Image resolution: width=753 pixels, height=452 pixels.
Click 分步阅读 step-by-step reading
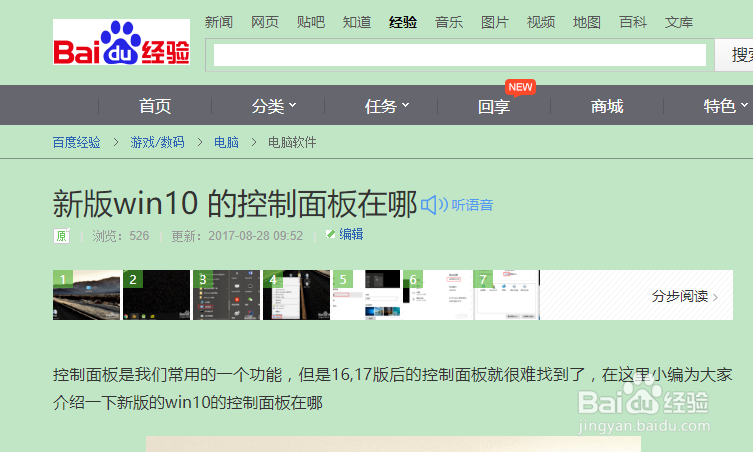[x=685, y=296]
